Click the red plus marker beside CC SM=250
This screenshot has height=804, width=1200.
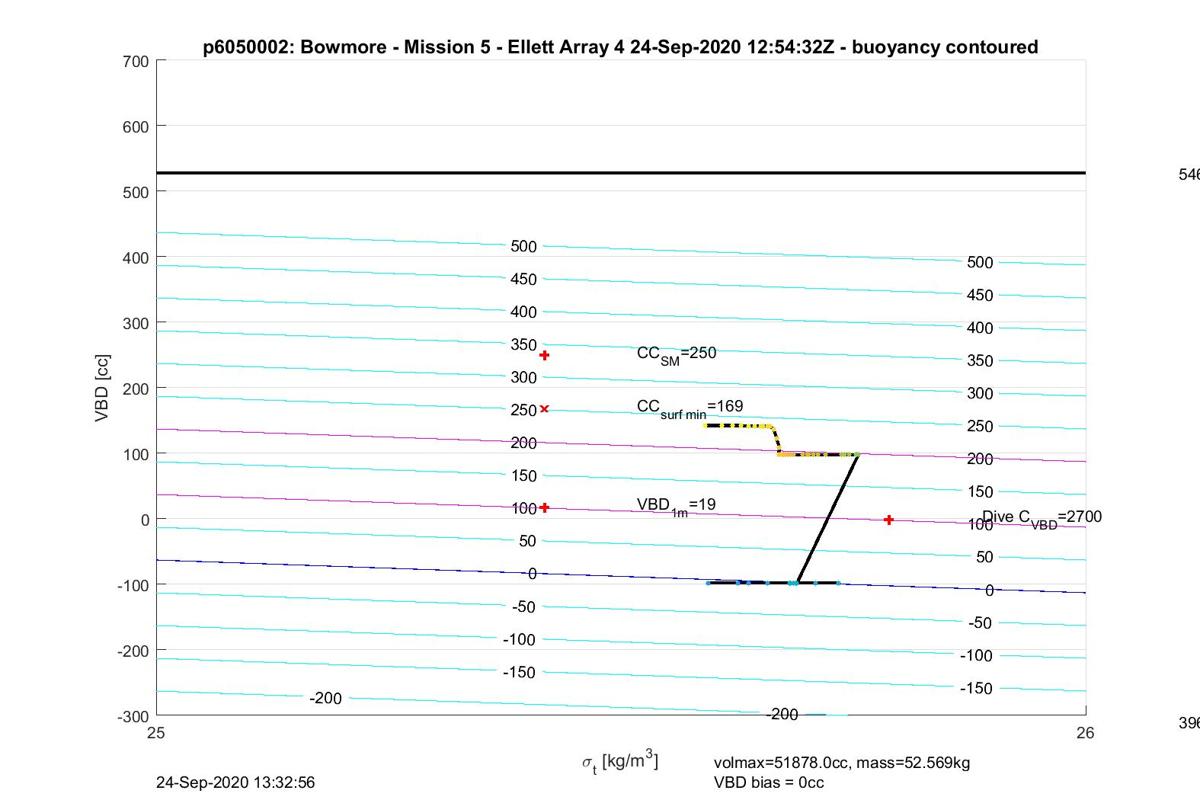[x=545, y=355]
